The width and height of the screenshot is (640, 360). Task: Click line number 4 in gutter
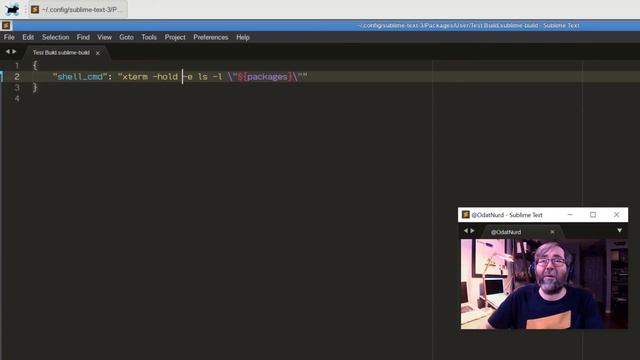[17, 98]
